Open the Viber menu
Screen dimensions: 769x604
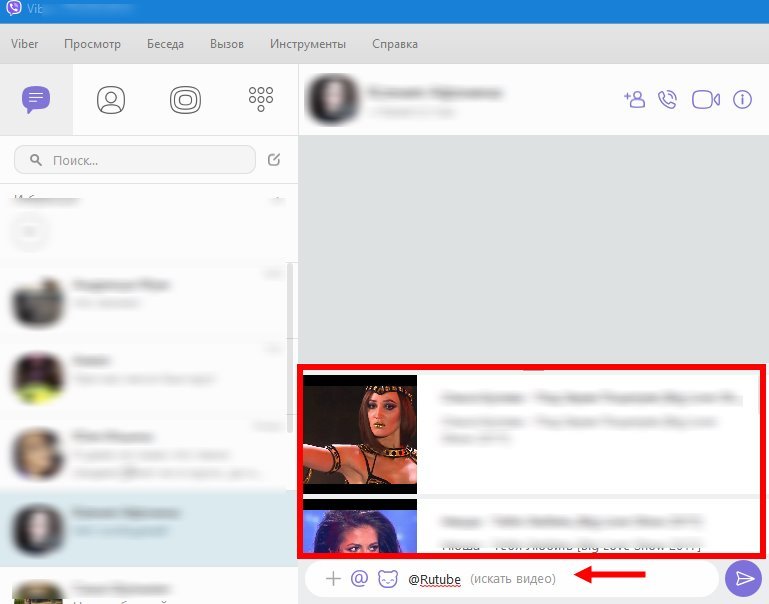(25, 44)
